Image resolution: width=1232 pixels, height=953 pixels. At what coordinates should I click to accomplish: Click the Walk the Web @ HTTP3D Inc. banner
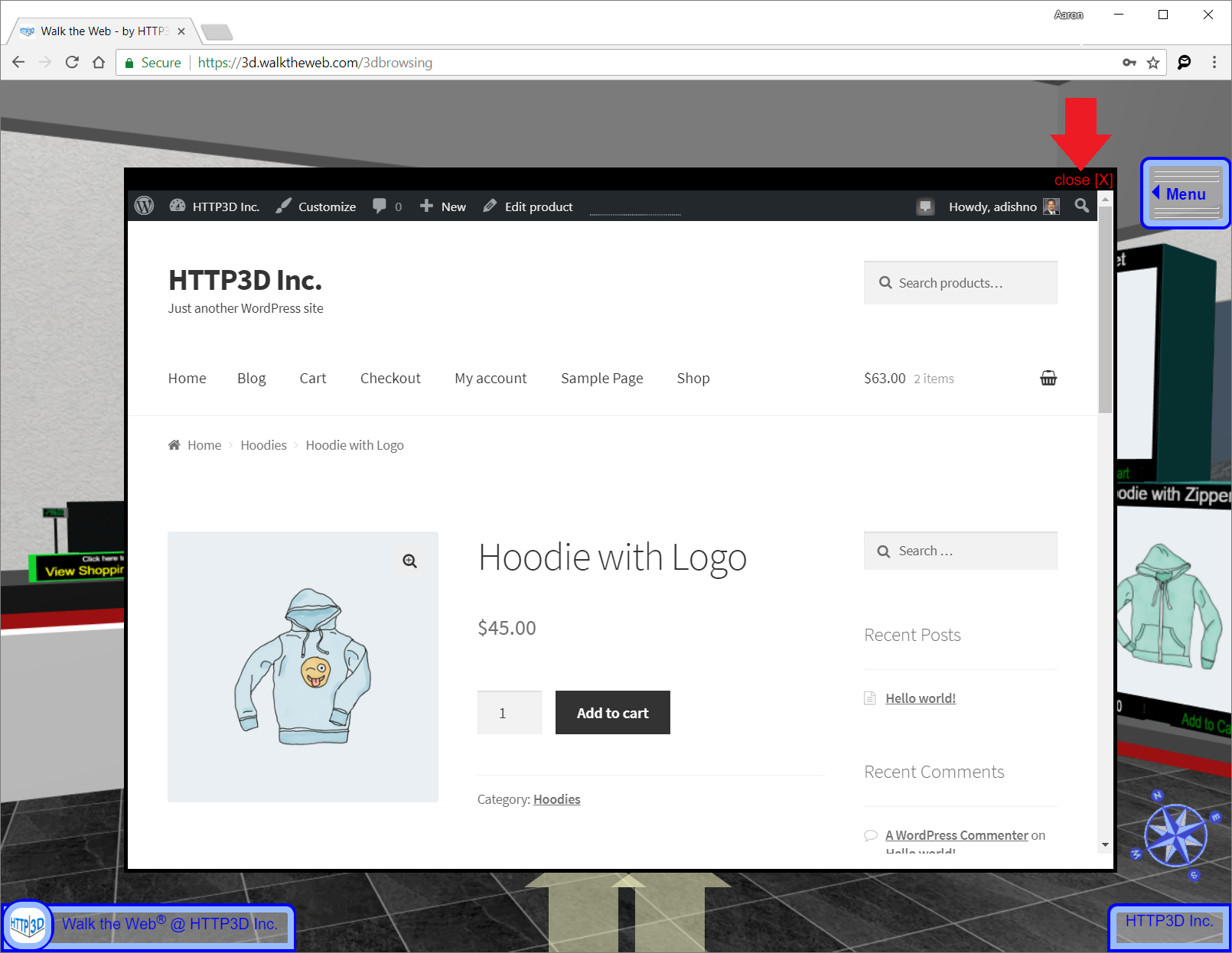tap(170, 924)
